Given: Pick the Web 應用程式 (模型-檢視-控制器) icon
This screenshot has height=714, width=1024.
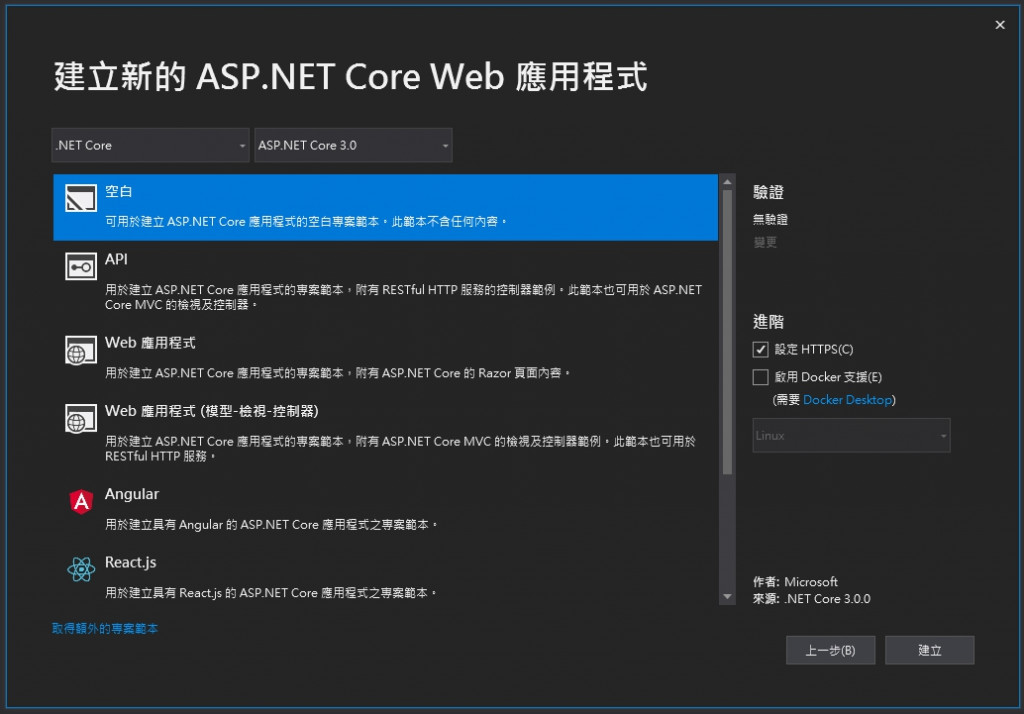Looking at the screenshot, I should (x=81, y=419).
